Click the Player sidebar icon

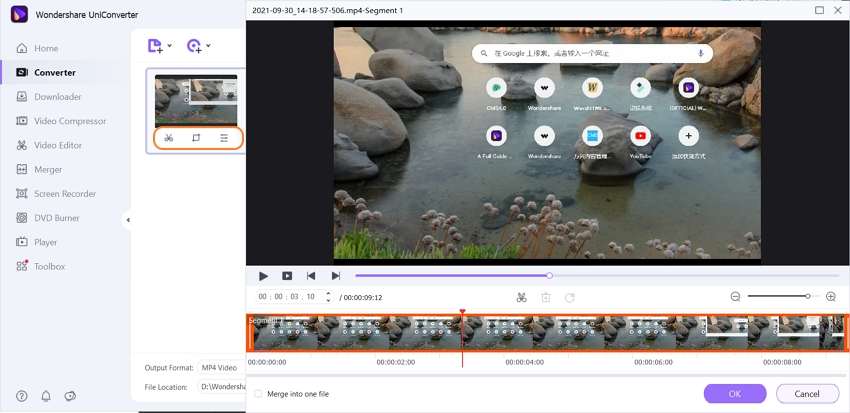coord(22,242)
